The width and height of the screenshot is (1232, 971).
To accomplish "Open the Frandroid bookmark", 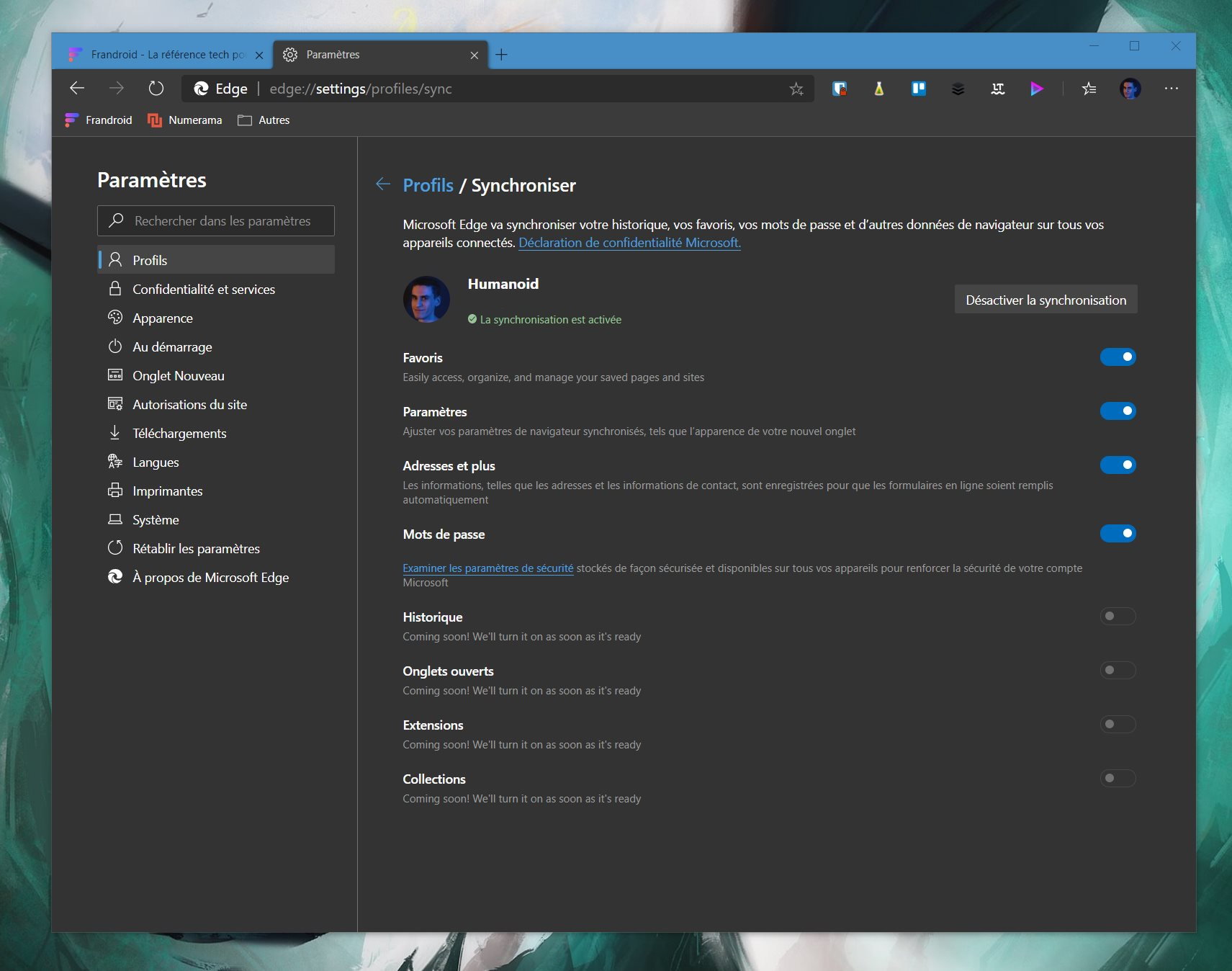I will 99,120.
